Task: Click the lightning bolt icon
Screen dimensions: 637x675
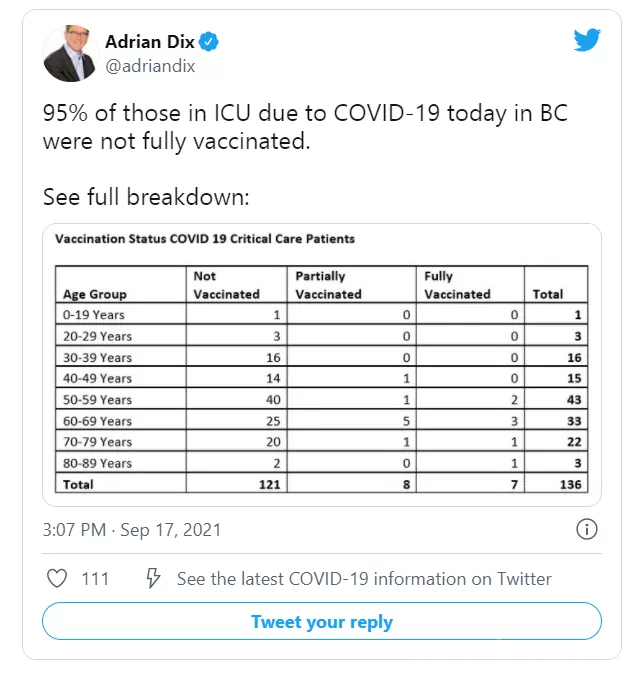Action: (153, 578)
